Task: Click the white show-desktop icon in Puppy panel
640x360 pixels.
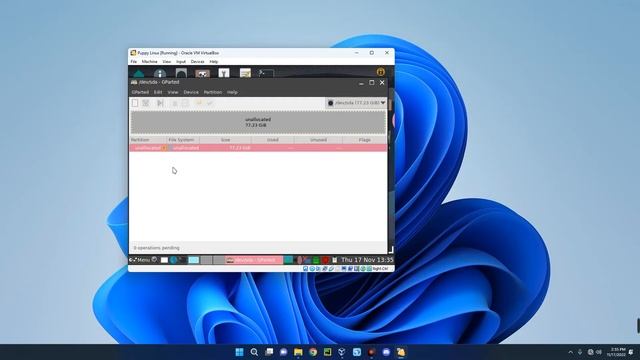Action: [164, 260]
